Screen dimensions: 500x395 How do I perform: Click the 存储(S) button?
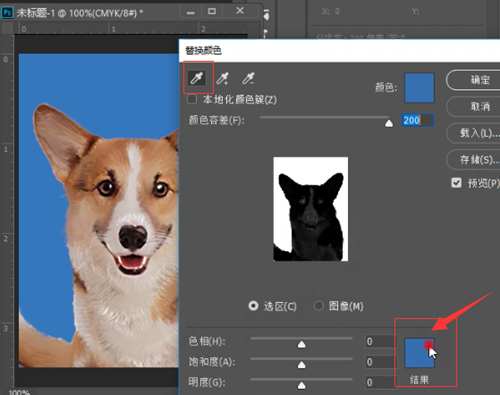pos(473,160)
